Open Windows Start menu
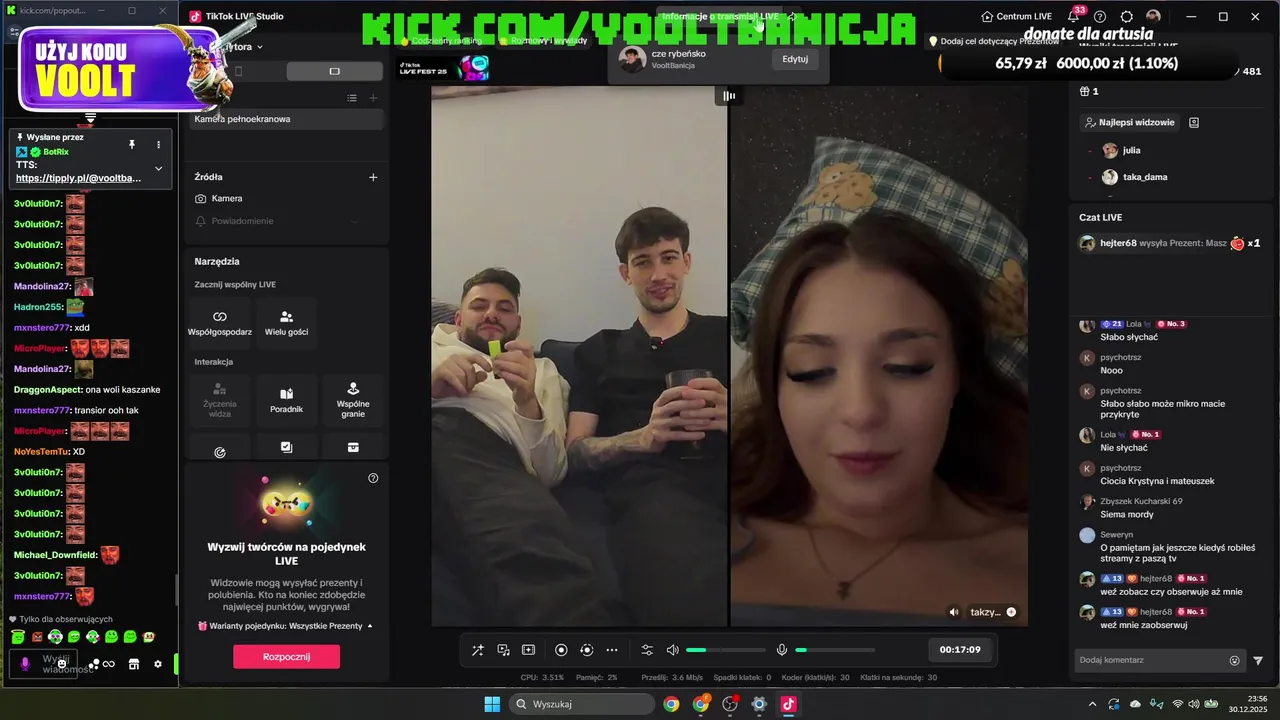Screen dimensions: 1280x720 point(492,704)
